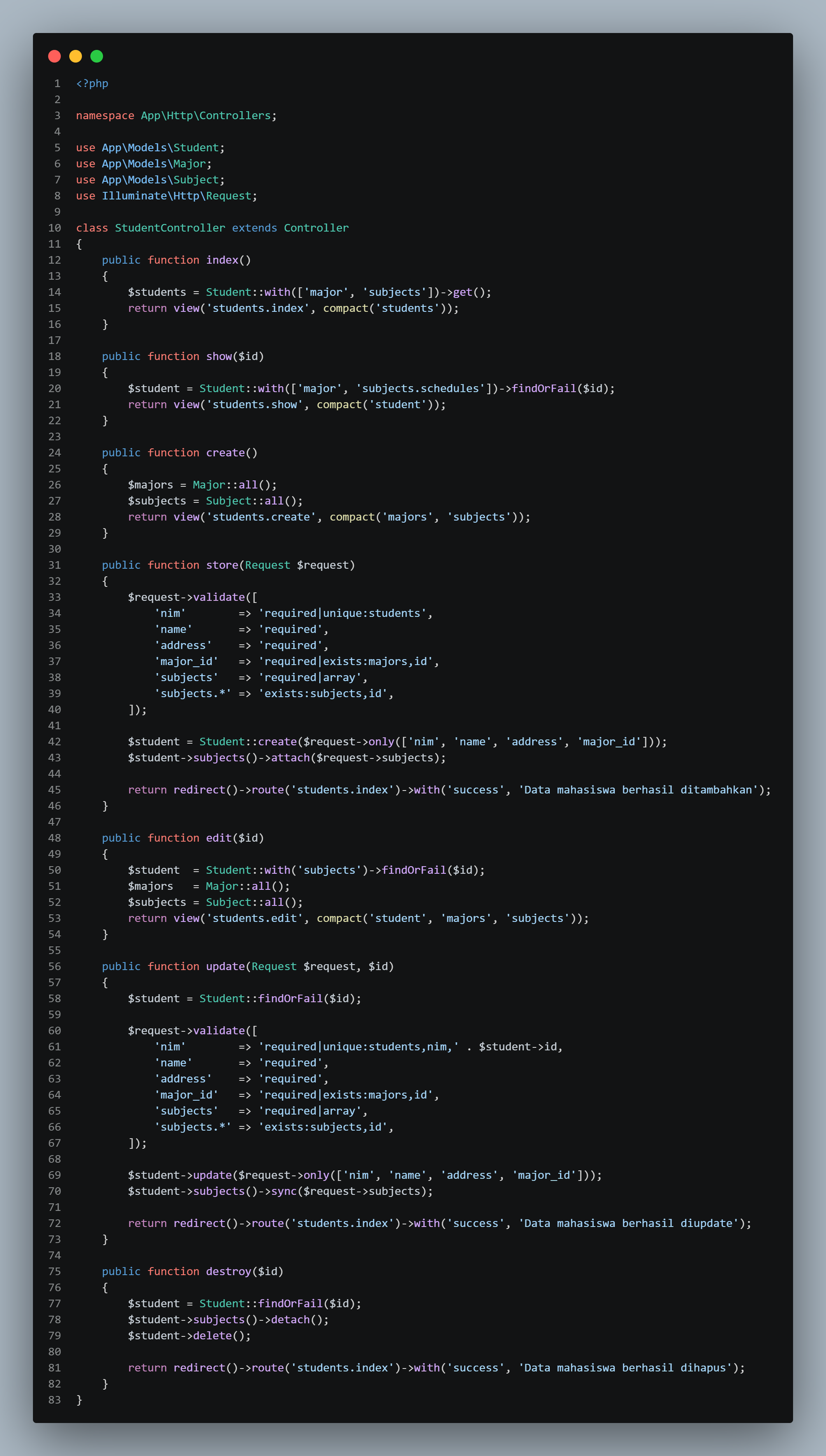Click 'Student::findOrFail($id)' on line 58

[277, 999]
